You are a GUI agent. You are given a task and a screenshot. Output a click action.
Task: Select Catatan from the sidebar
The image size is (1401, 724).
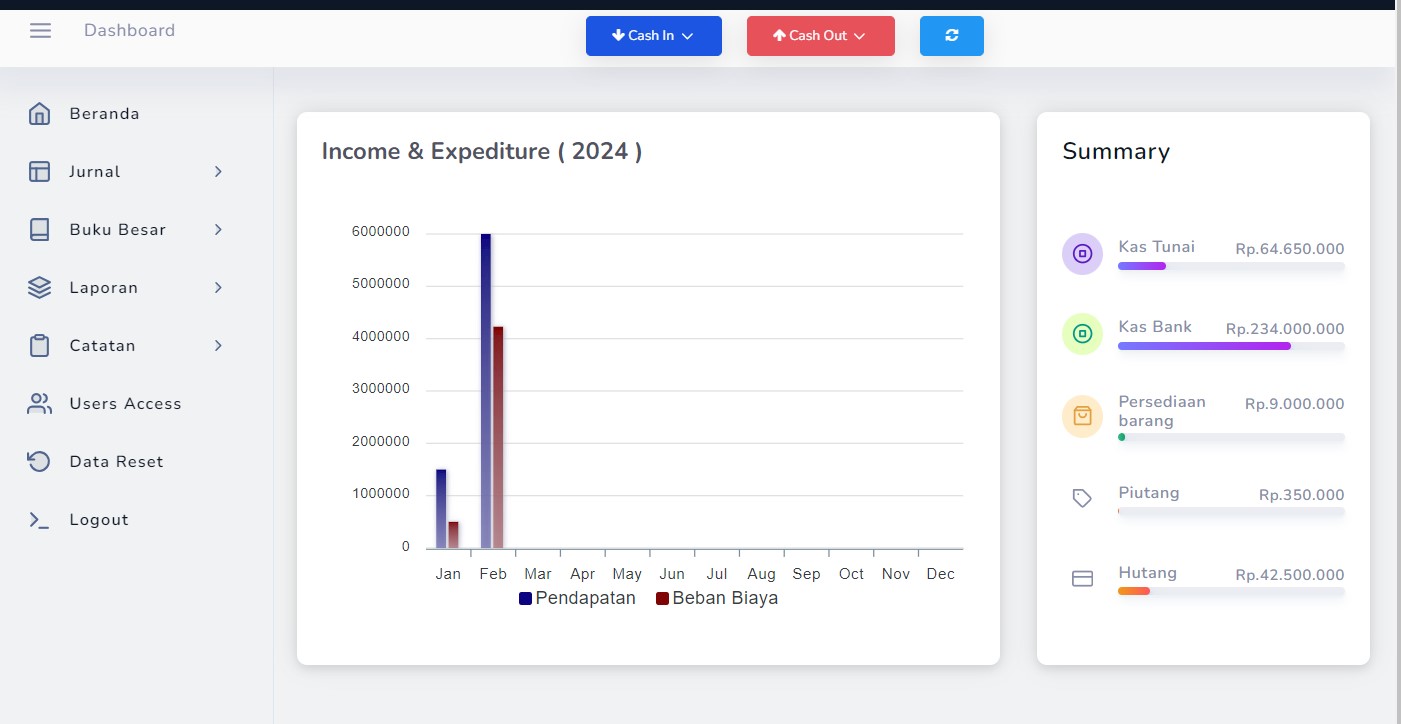[x=102, y=346]
